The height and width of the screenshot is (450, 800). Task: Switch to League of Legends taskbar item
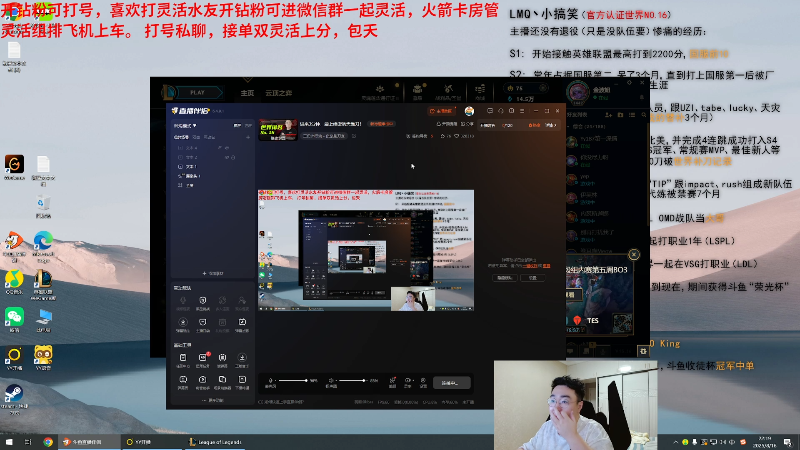(216, 442)
